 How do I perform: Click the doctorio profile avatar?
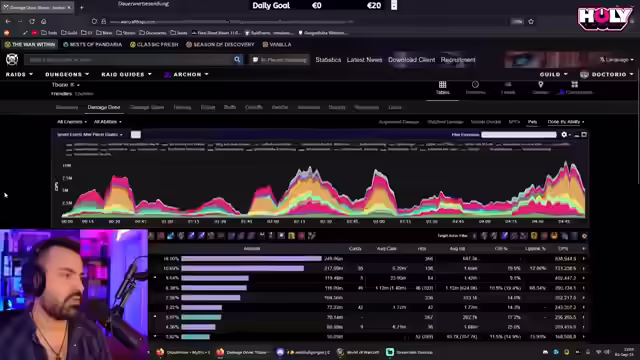click(x=584, y=74)
